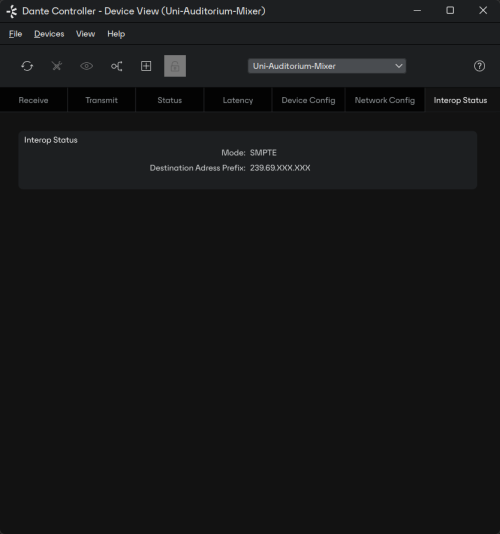Viewport: 500px width, 534px height.
Task: Open the File menu
Action: (15, 34)
